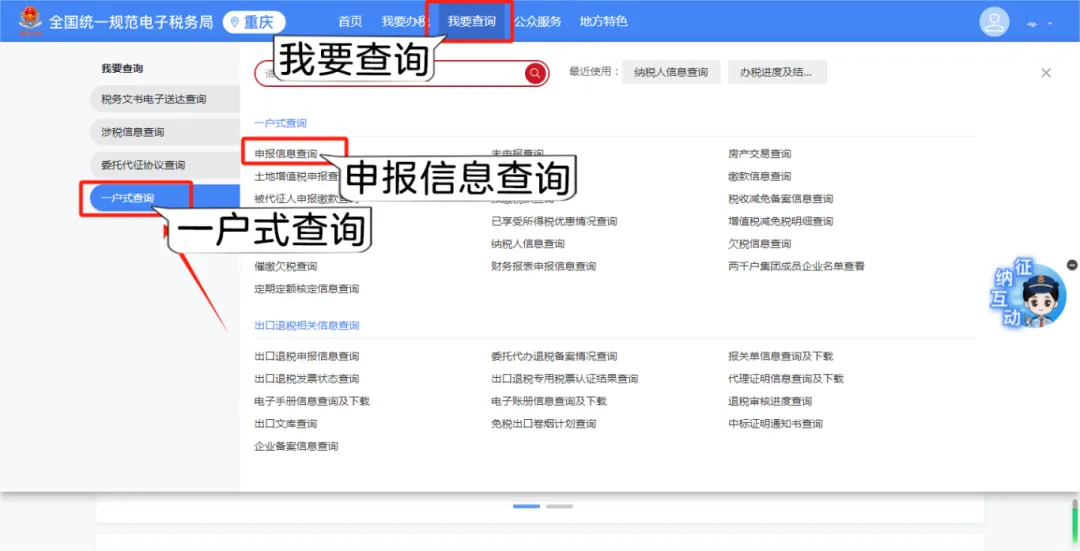Open the 首页 menu item
Screen dimensions: 1080x551
(x=350, y=21)
